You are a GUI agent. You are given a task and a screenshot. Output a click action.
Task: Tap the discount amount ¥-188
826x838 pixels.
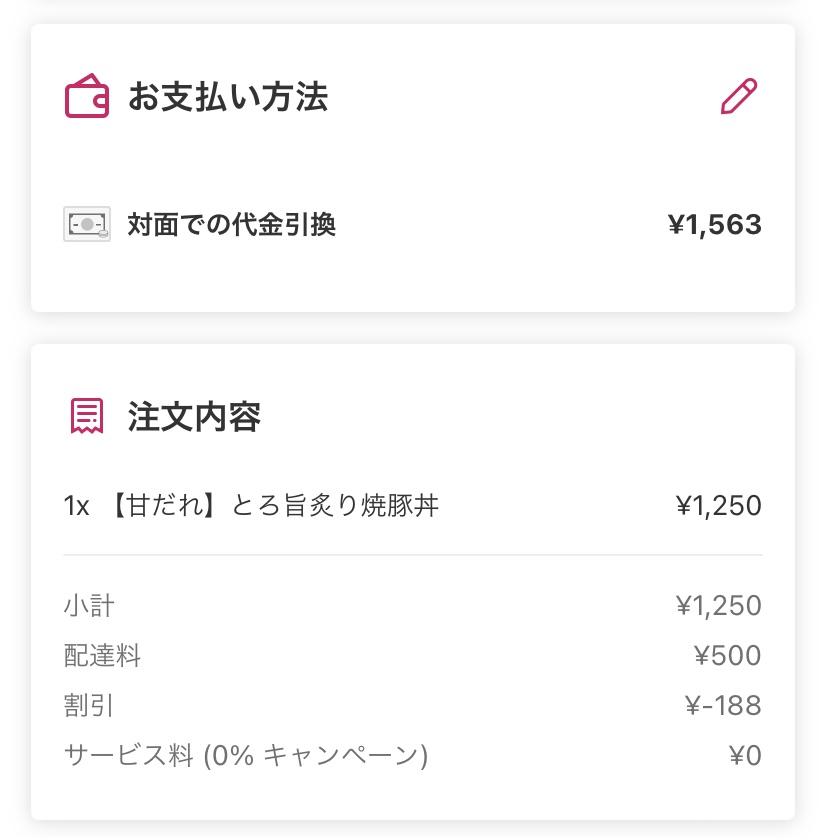pos(723,705)
